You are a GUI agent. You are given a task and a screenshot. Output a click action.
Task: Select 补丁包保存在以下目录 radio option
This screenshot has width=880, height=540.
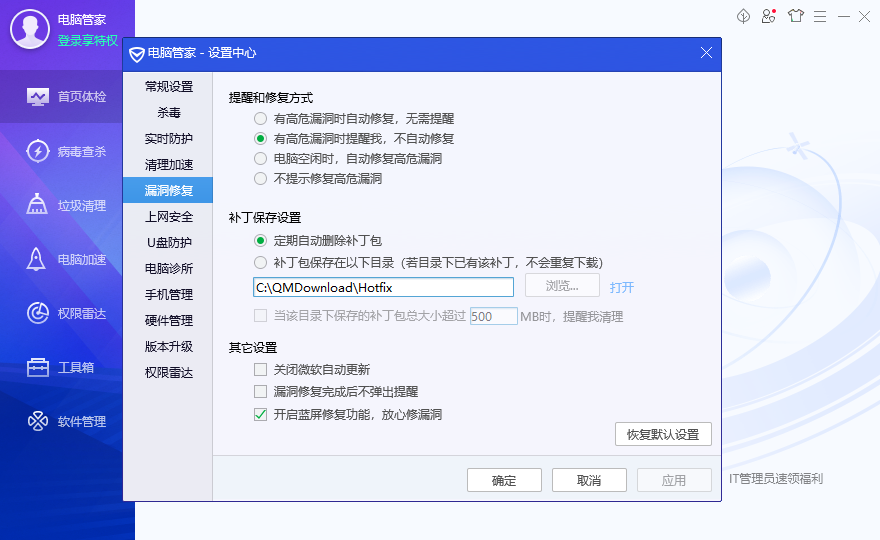click(260, 262)
